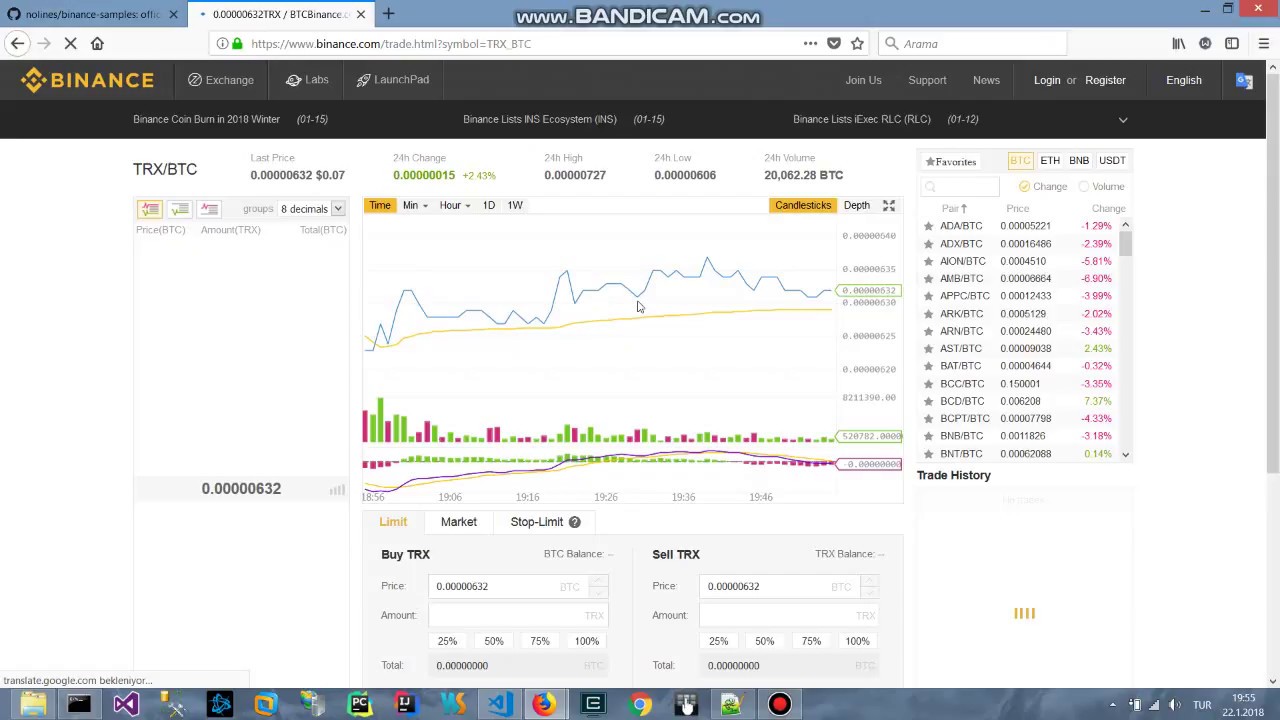The image size is (1280, 720).
Task: Sort market list by Pair column
Action: coord(954,208)
